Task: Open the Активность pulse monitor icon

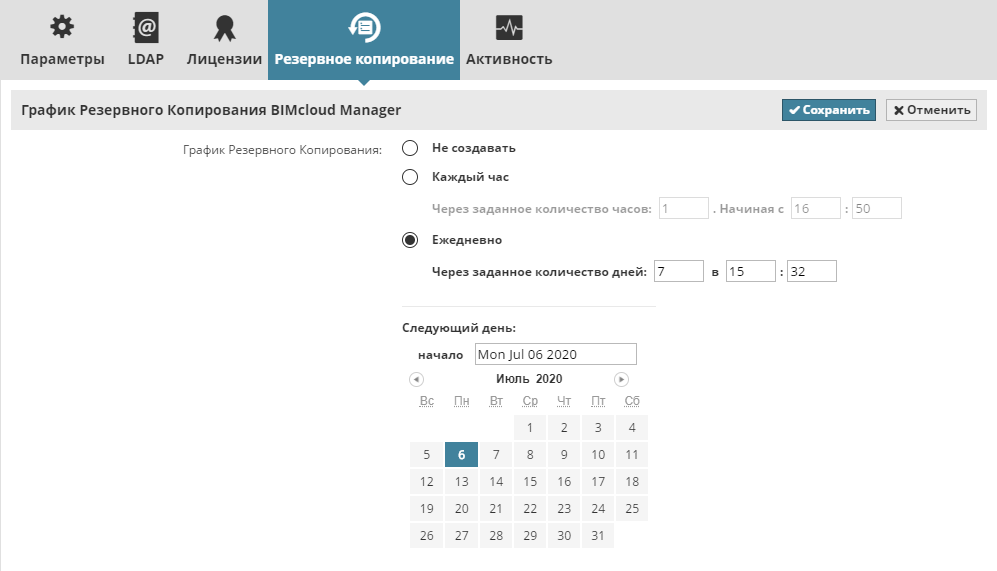Action: (x=509, y=28)
